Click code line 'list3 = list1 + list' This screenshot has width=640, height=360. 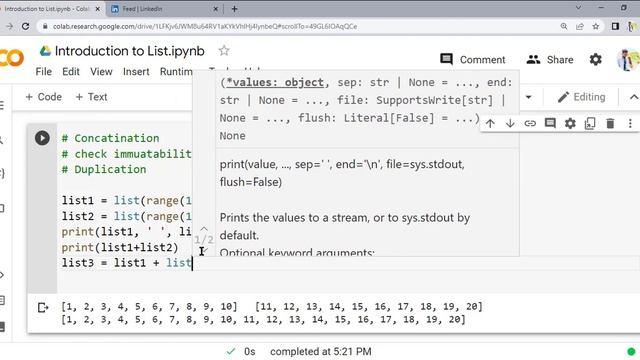tap(127, 263)
